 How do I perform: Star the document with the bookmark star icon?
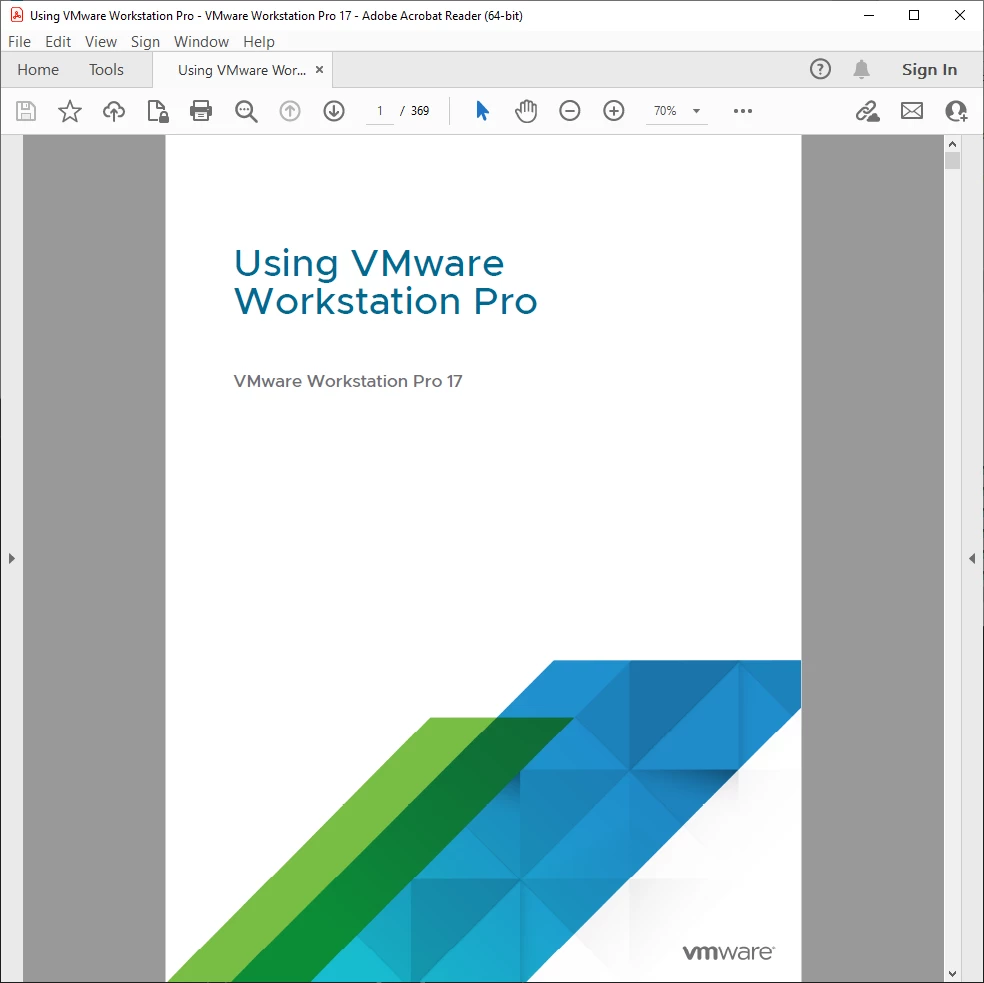click(x=70, y=111)
